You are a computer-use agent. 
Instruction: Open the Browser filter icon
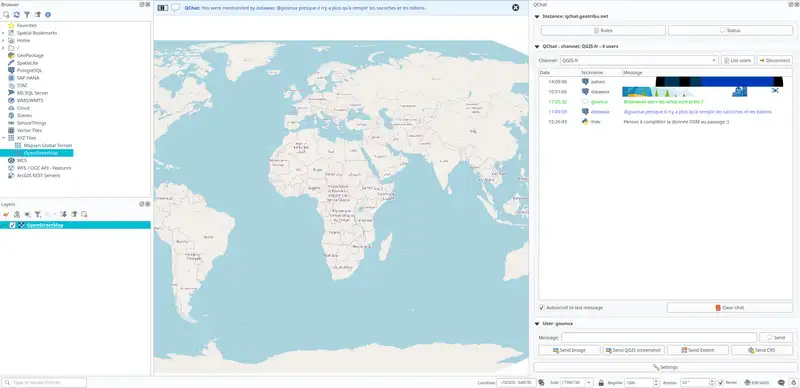[27, 15]
